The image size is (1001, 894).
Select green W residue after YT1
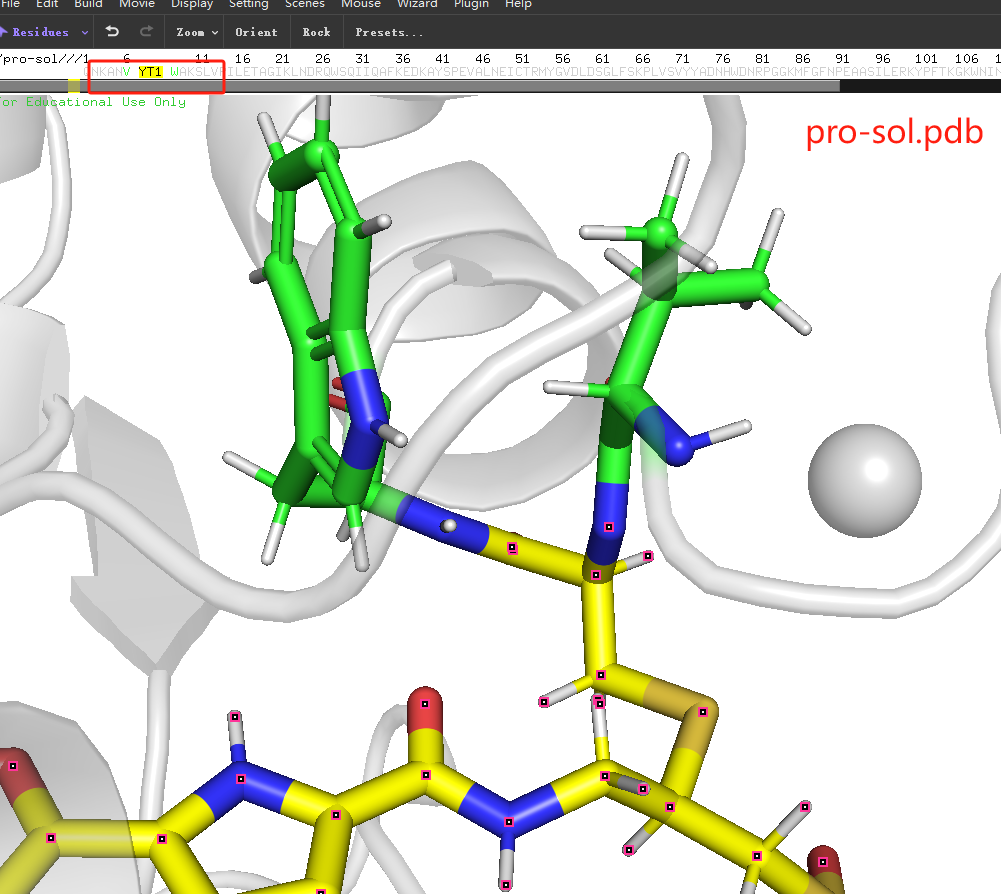[174, 72]
